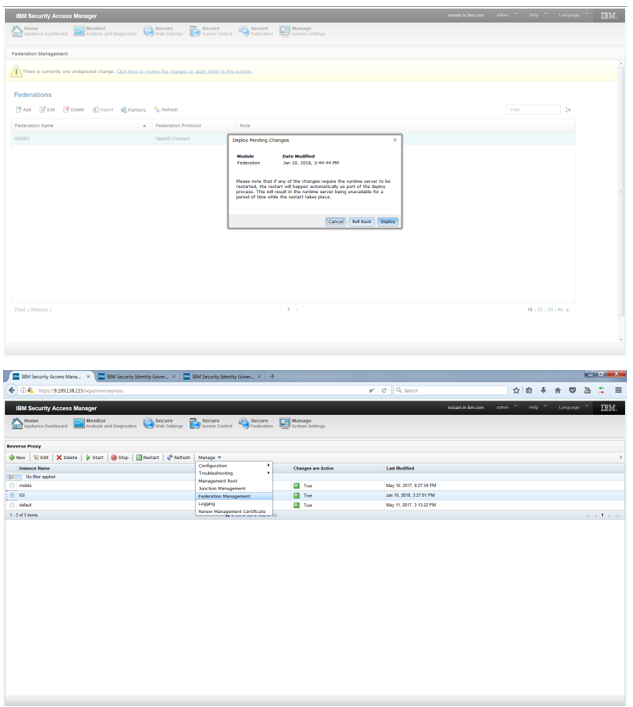Click Export in the Federations toolbar

pyautogui.click(x=103, y=110)
